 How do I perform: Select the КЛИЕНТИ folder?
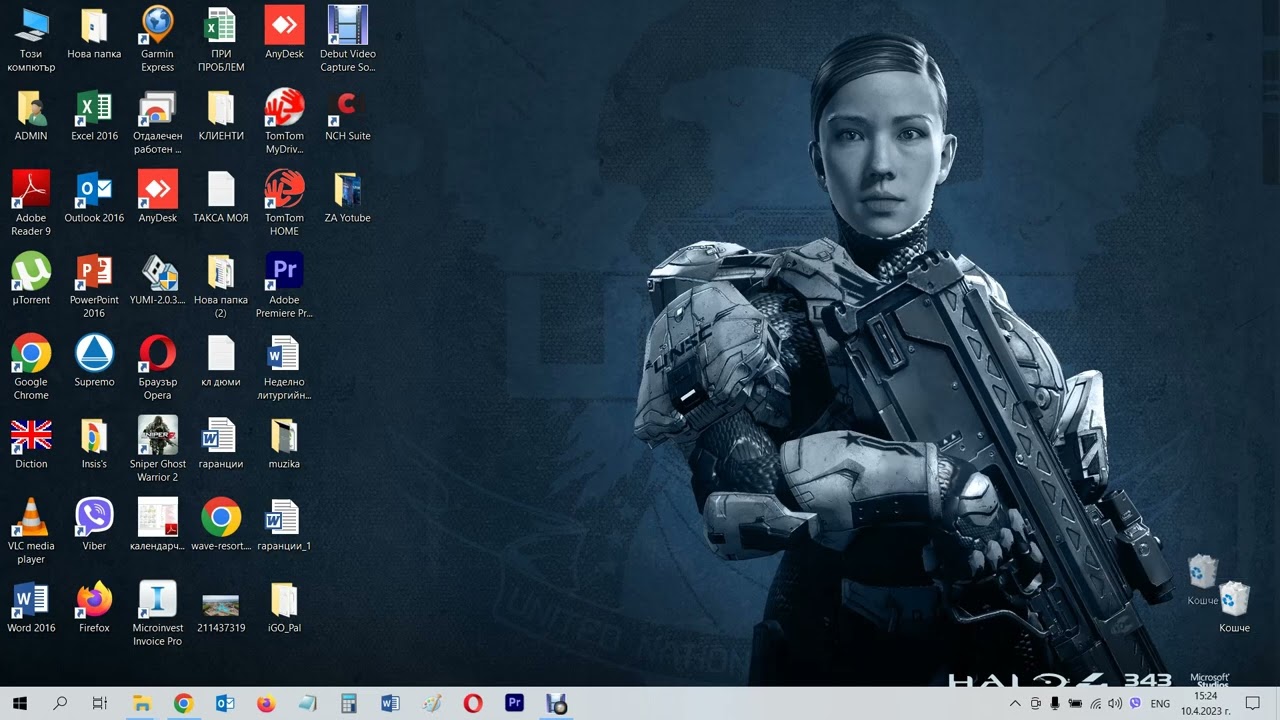point(221,116)
